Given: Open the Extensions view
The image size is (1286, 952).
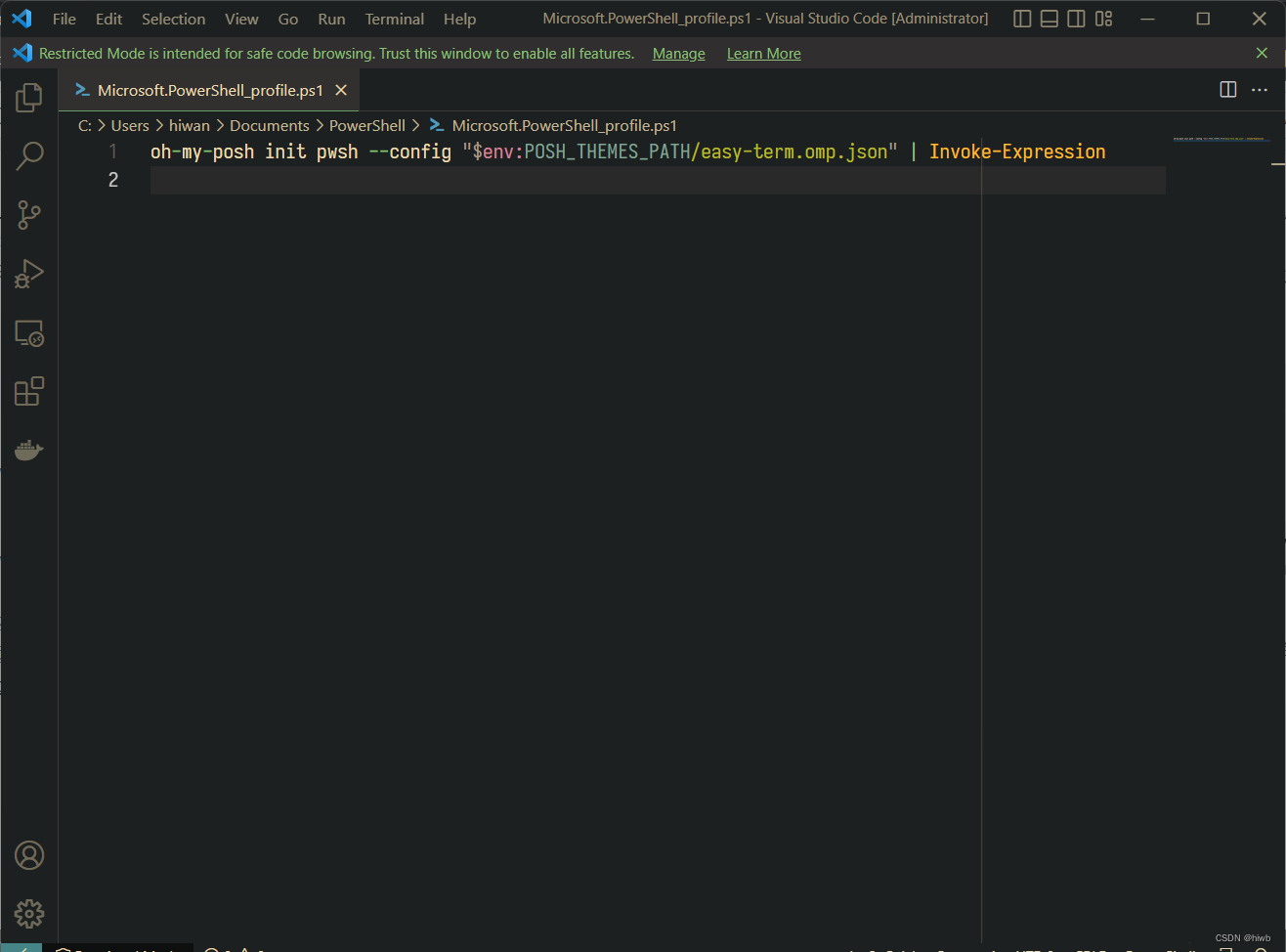Looking at the screenshot, I should (x=29, y=391).
